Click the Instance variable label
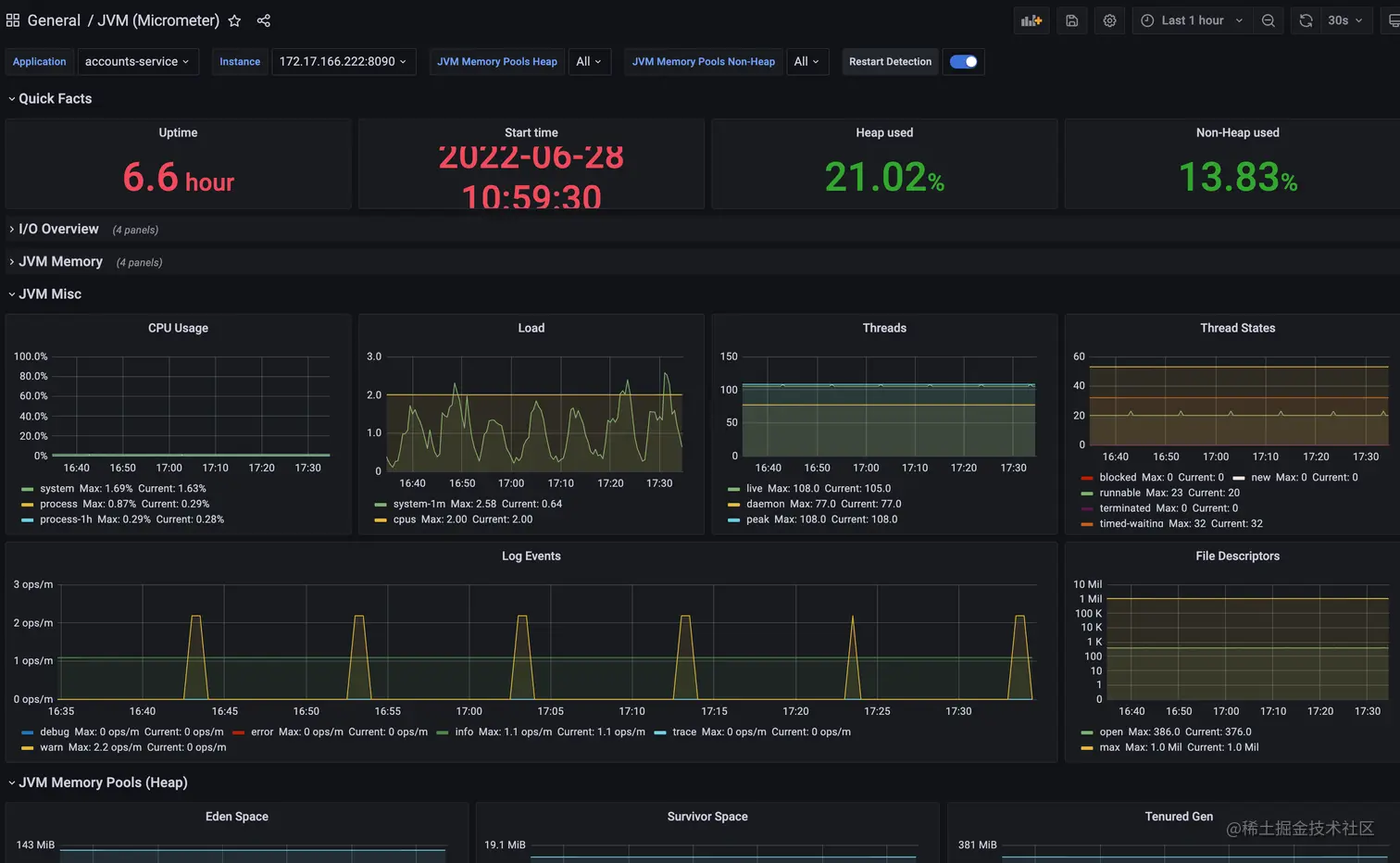The height and width of the screenshot is (863, 1400). point(240,62)
